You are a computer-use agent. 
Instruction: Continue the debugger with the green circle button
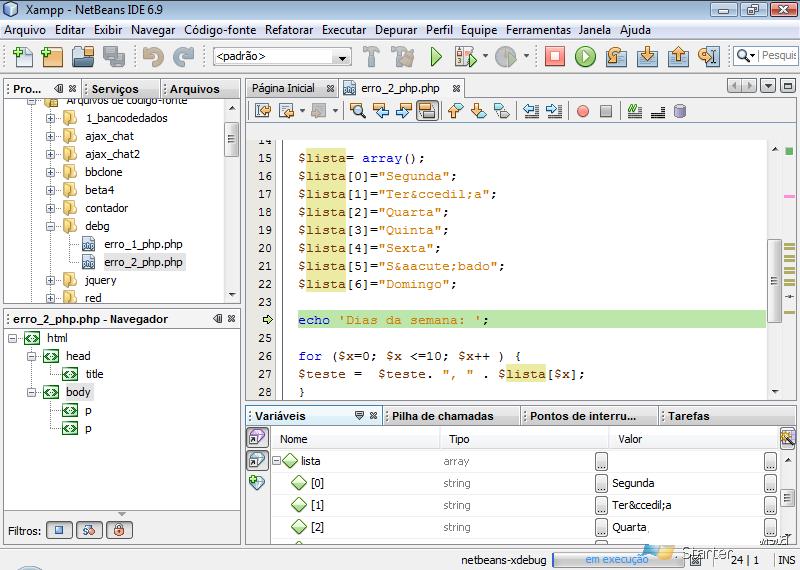point(585,57)
